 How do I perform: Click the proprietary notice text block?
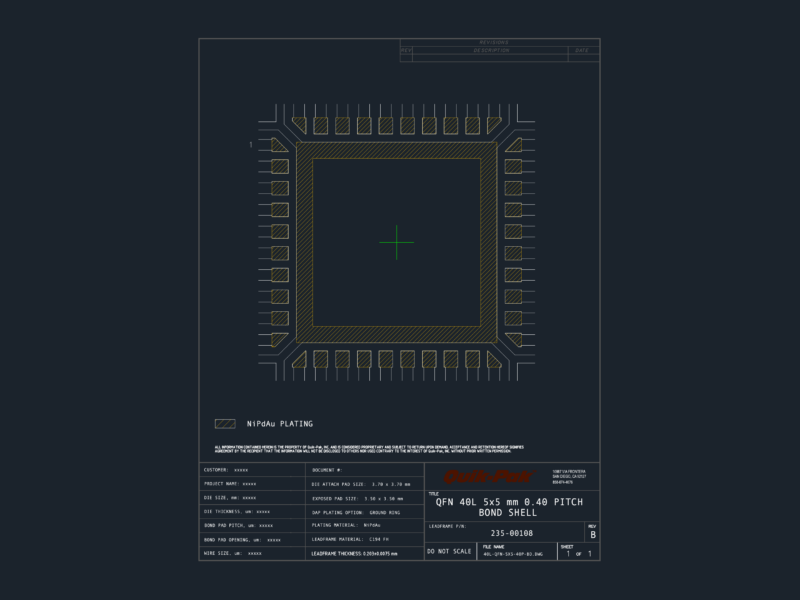point(369,449)
